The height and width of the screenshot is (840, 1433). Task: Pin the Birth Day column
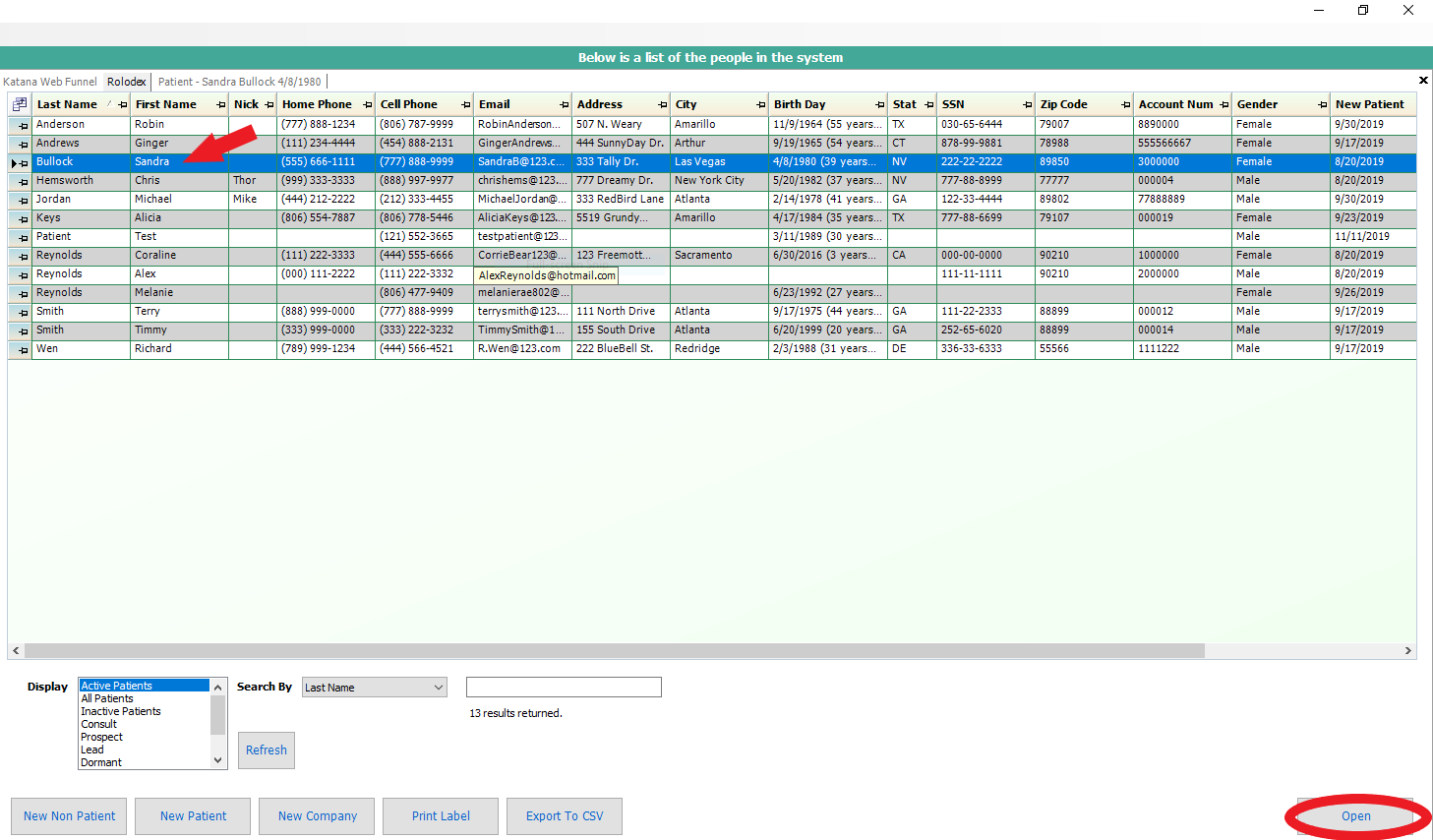pyautogui.click(x=879, y=104)
